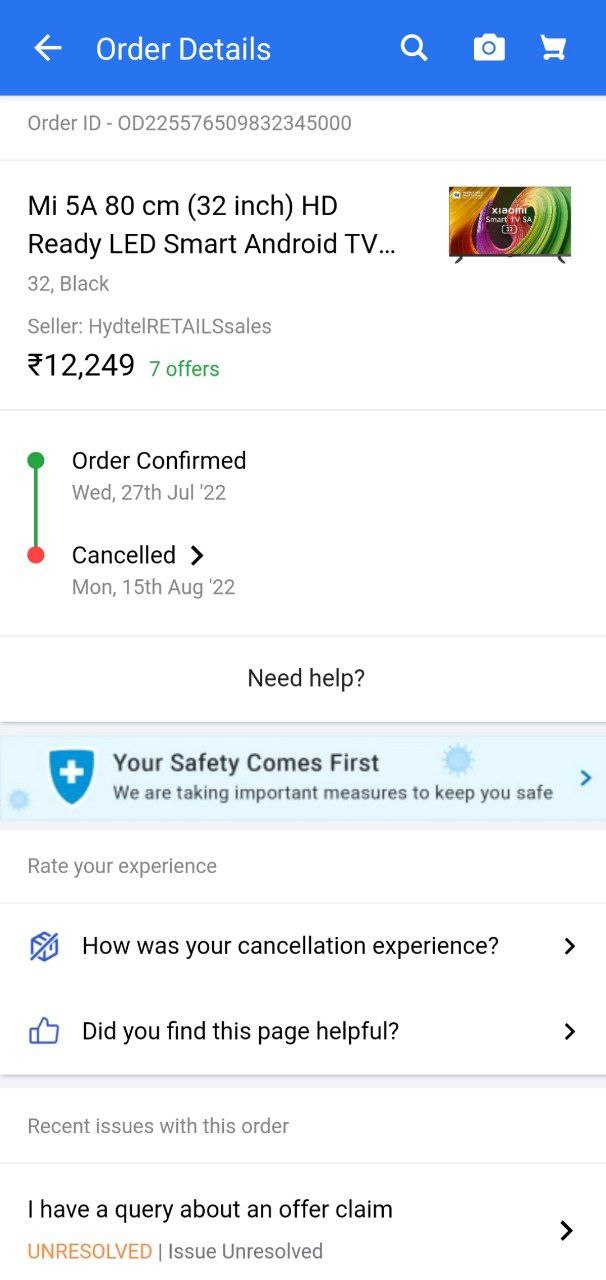The image size is (606, 1280).
Task: Expand the safety banner arrow
Action: (x=586, y=777)
